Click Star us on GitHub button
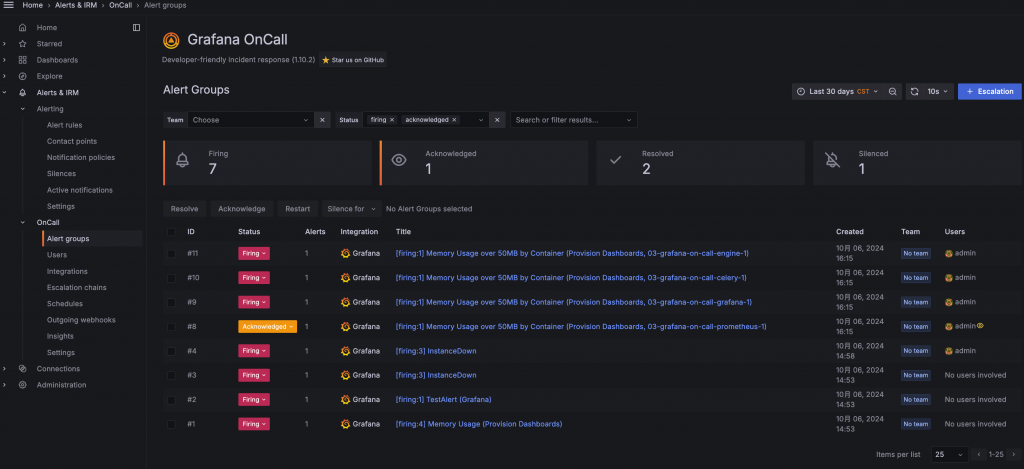 tap(353, 60)
